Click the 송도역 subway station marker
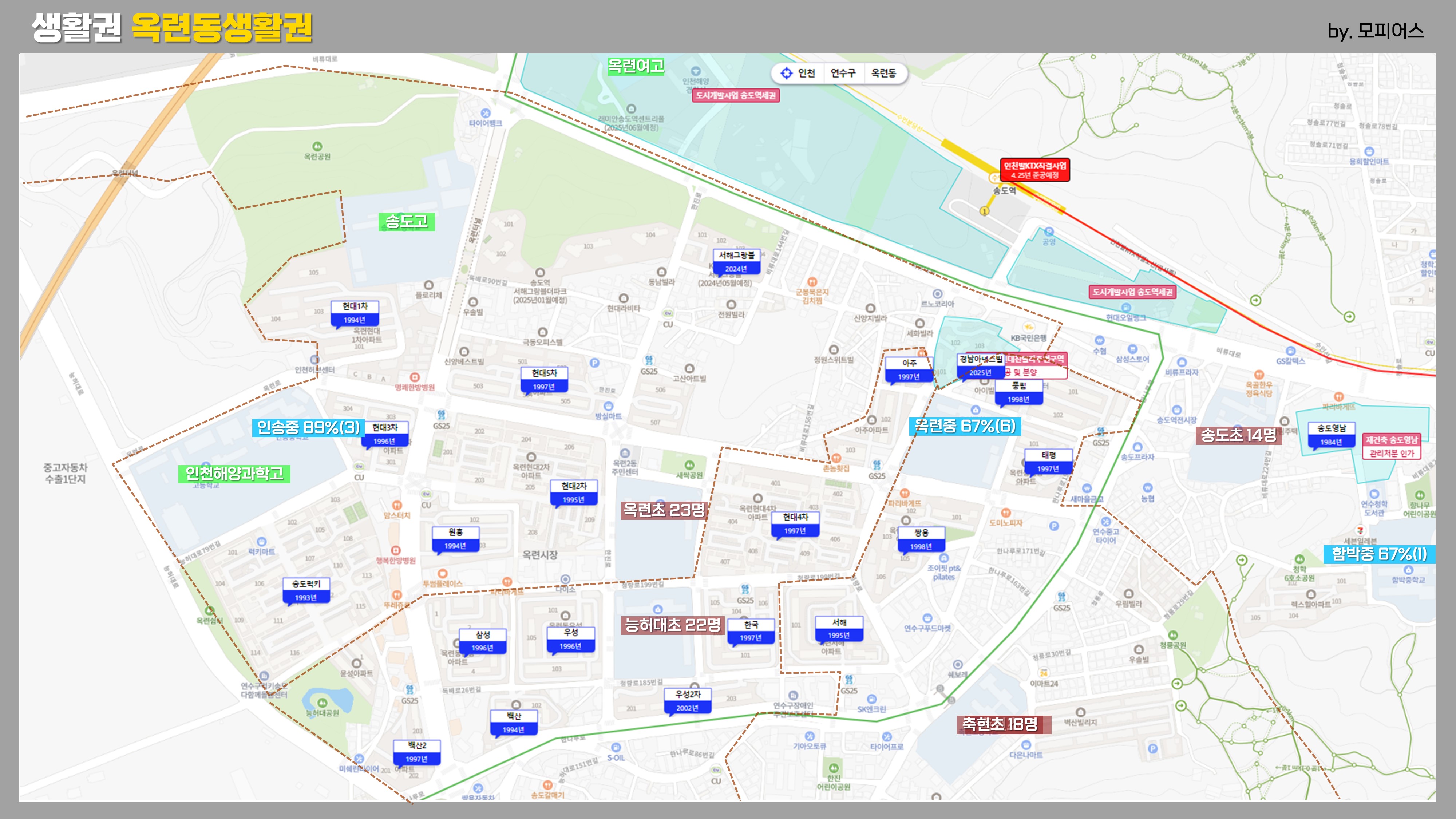 pos(994,179)
